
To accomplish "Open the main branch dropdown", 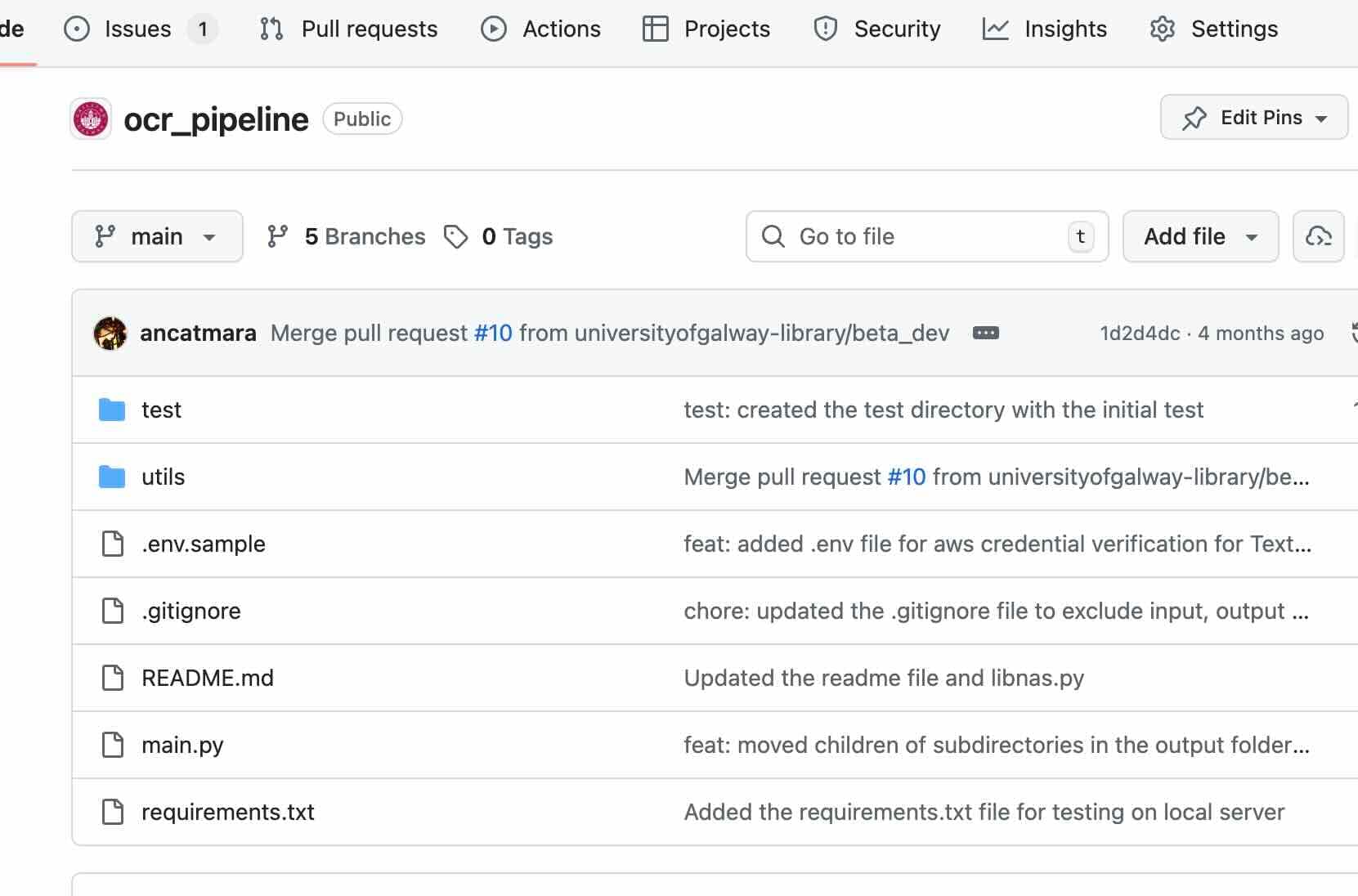I will click(x=157, y=237).
